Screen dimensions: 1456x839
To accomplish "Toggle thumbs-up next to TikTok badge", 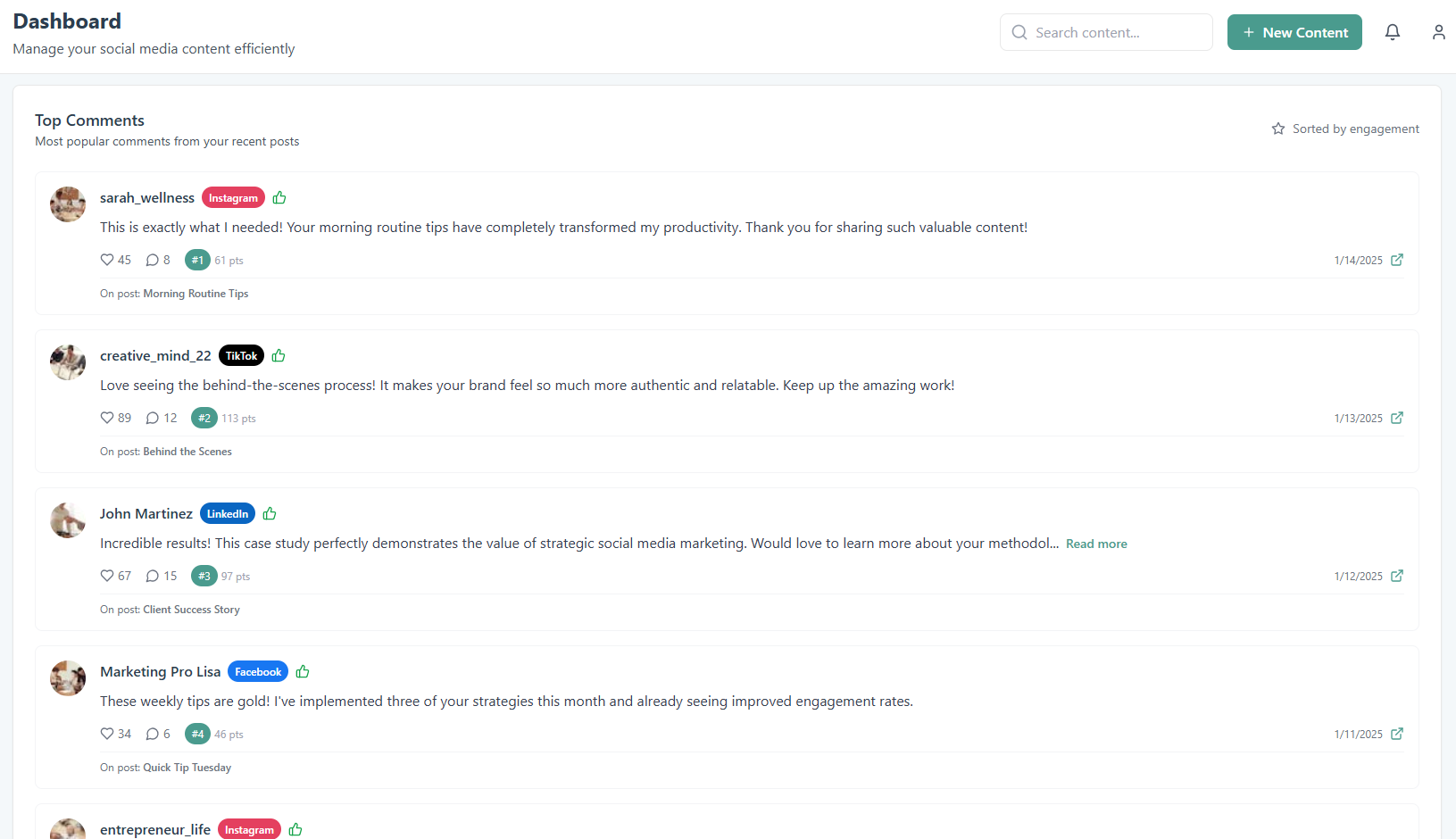I will tap(279, 356).
